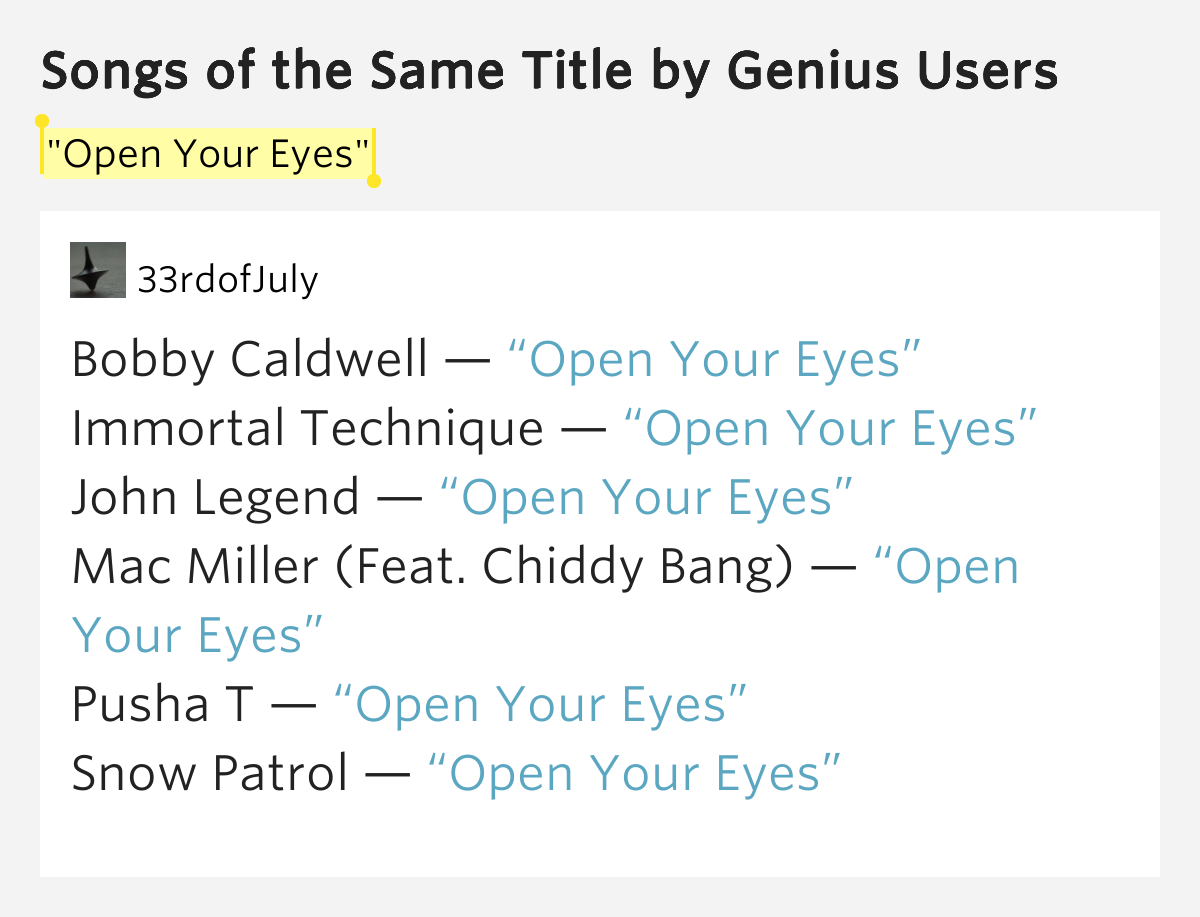Click the word "Open" after Chiddy Bang
This screenshot has height=917, width=1200.
click(946, 566)
